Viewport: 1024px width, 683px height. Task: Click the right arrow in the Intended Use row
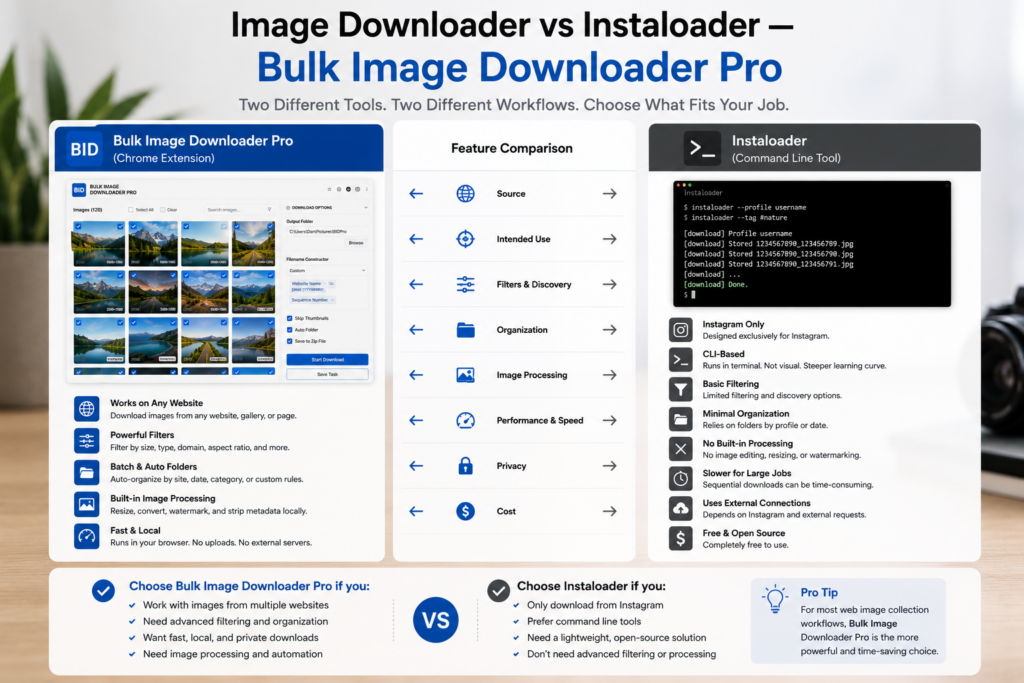(609, 239)
